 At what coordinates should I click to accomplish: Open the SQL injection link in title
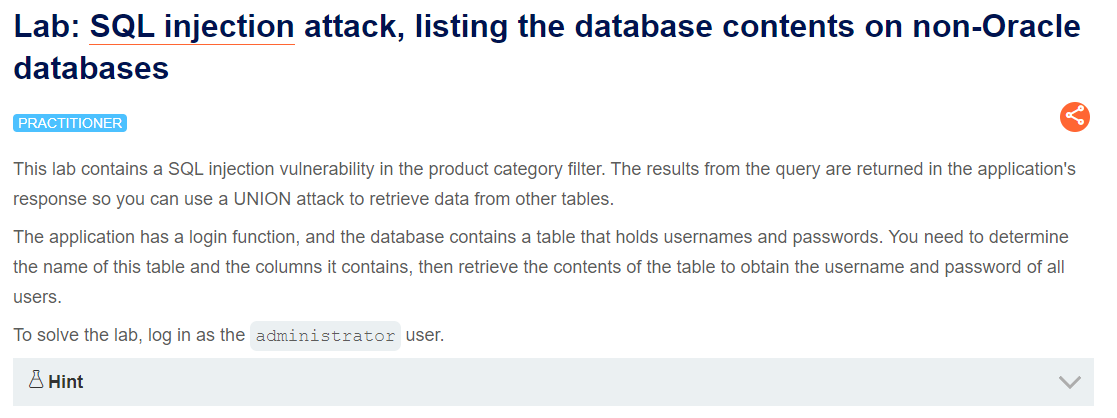pos(192,27)
